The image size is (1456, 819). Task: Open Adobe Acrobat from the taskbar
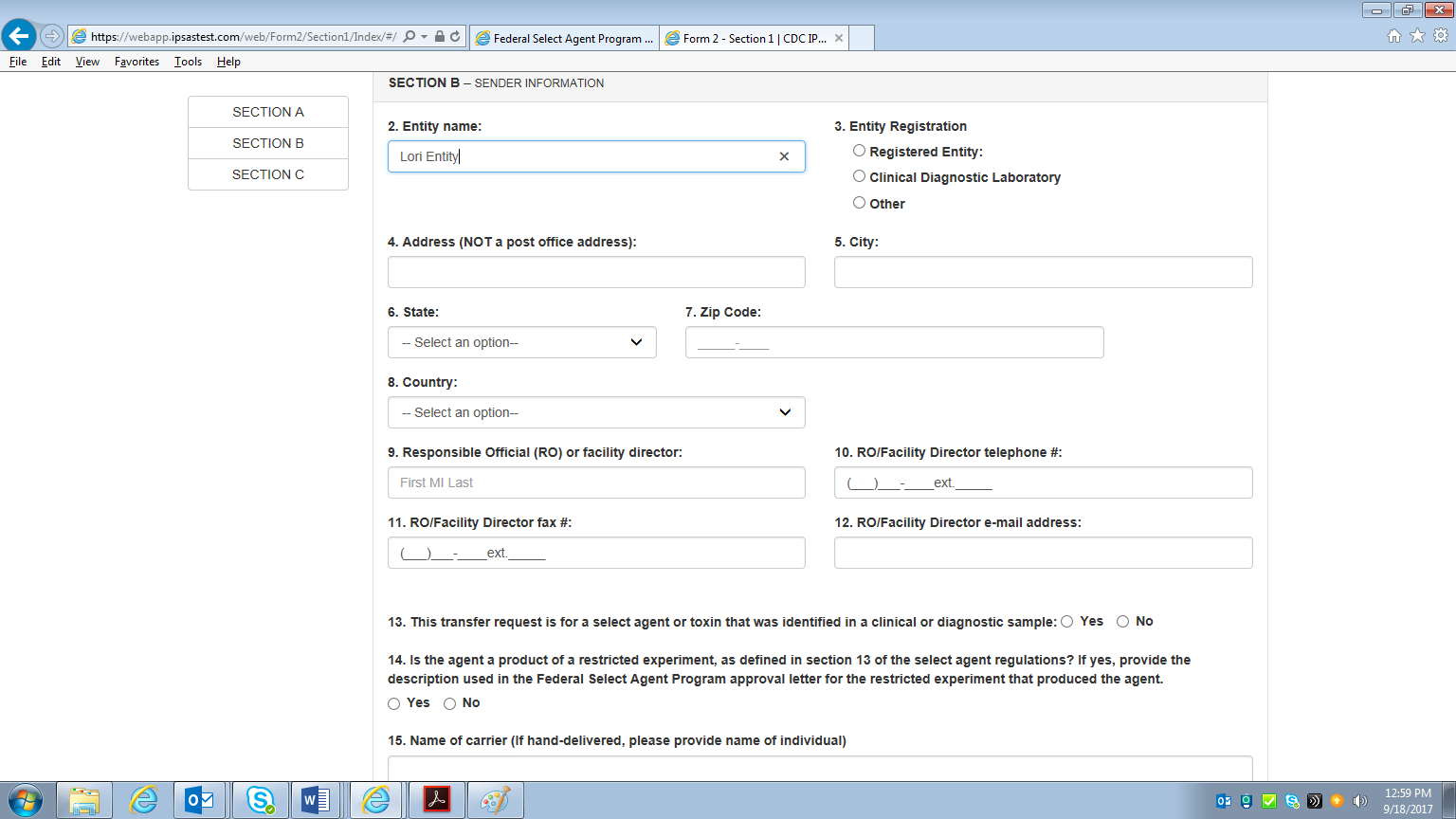[436, 801]
